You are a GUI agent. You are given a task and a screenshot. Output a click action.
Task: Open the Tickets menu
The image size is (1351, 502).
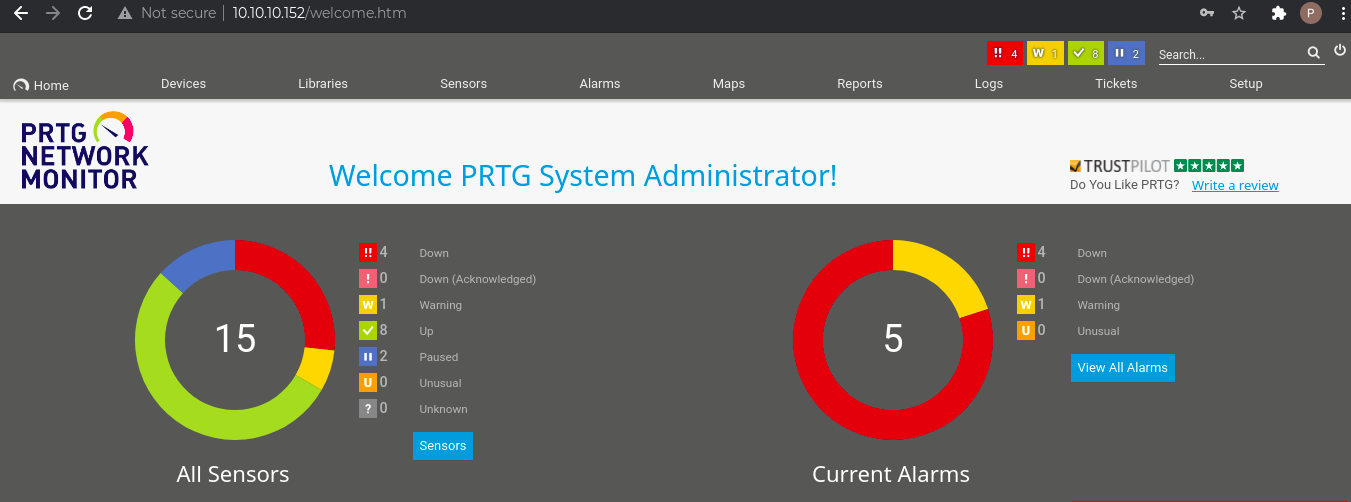1116,84
